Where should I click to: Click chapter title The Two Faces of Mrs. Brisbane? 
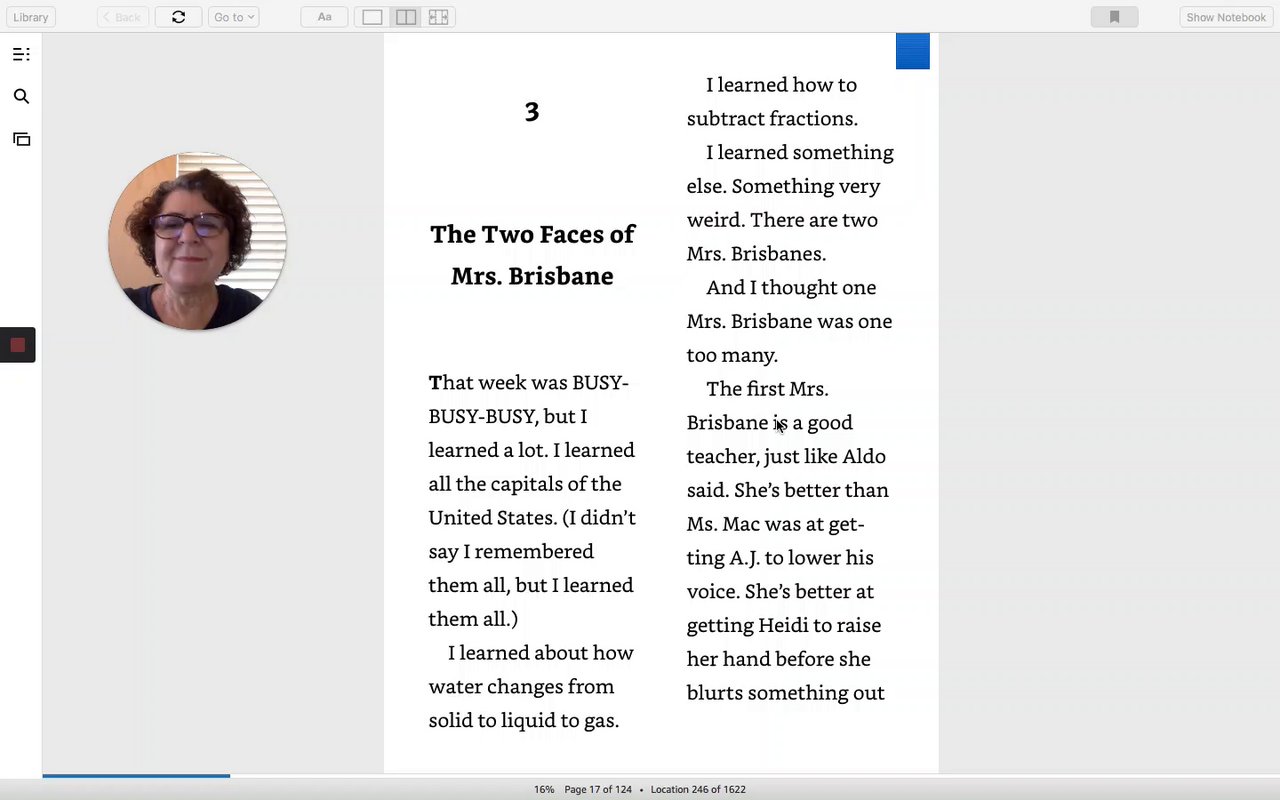532,255
